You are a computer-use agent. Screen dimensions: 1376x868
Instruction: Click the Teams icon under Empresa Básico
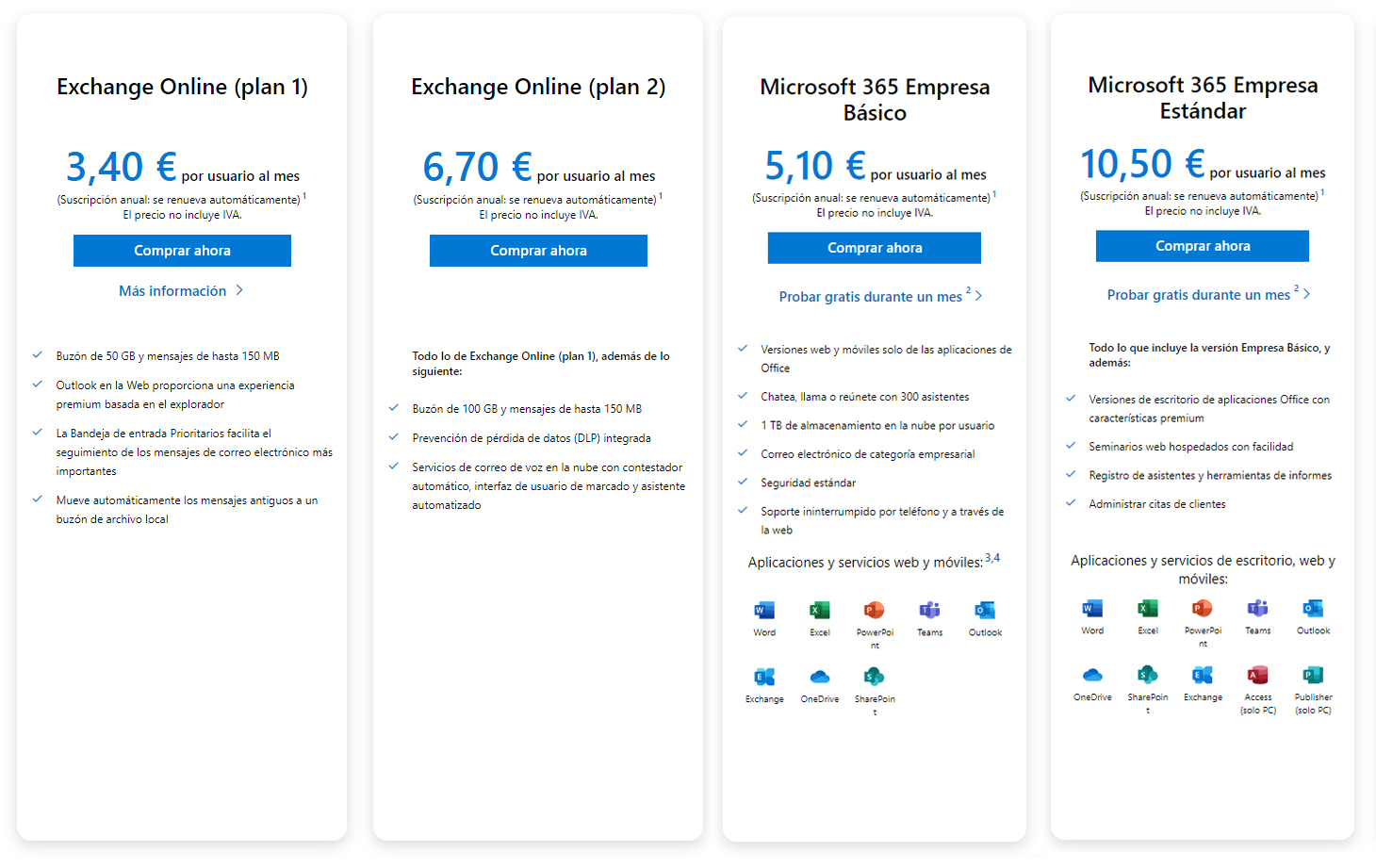(929, 610)
